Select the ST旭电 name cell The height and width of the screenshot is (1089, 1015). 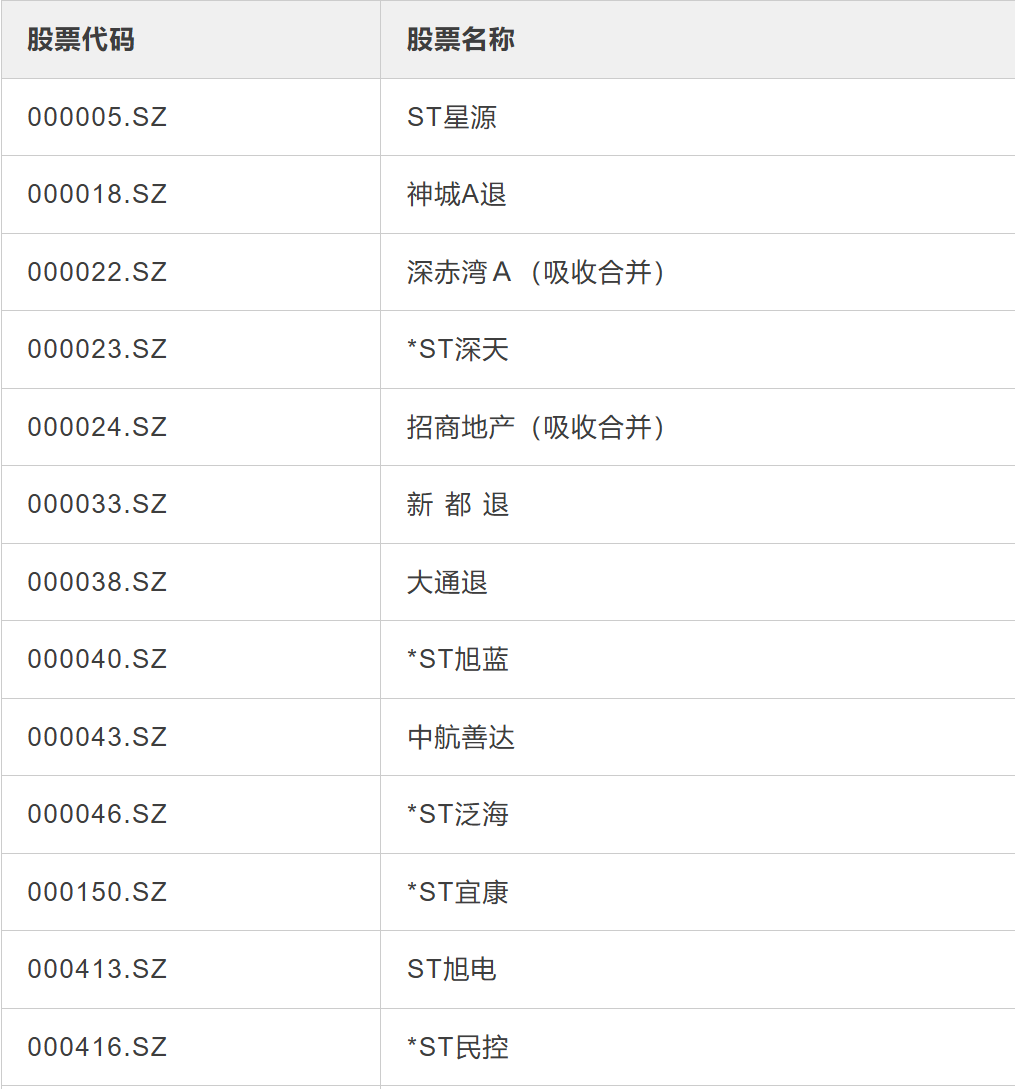[x=452, y=969]
